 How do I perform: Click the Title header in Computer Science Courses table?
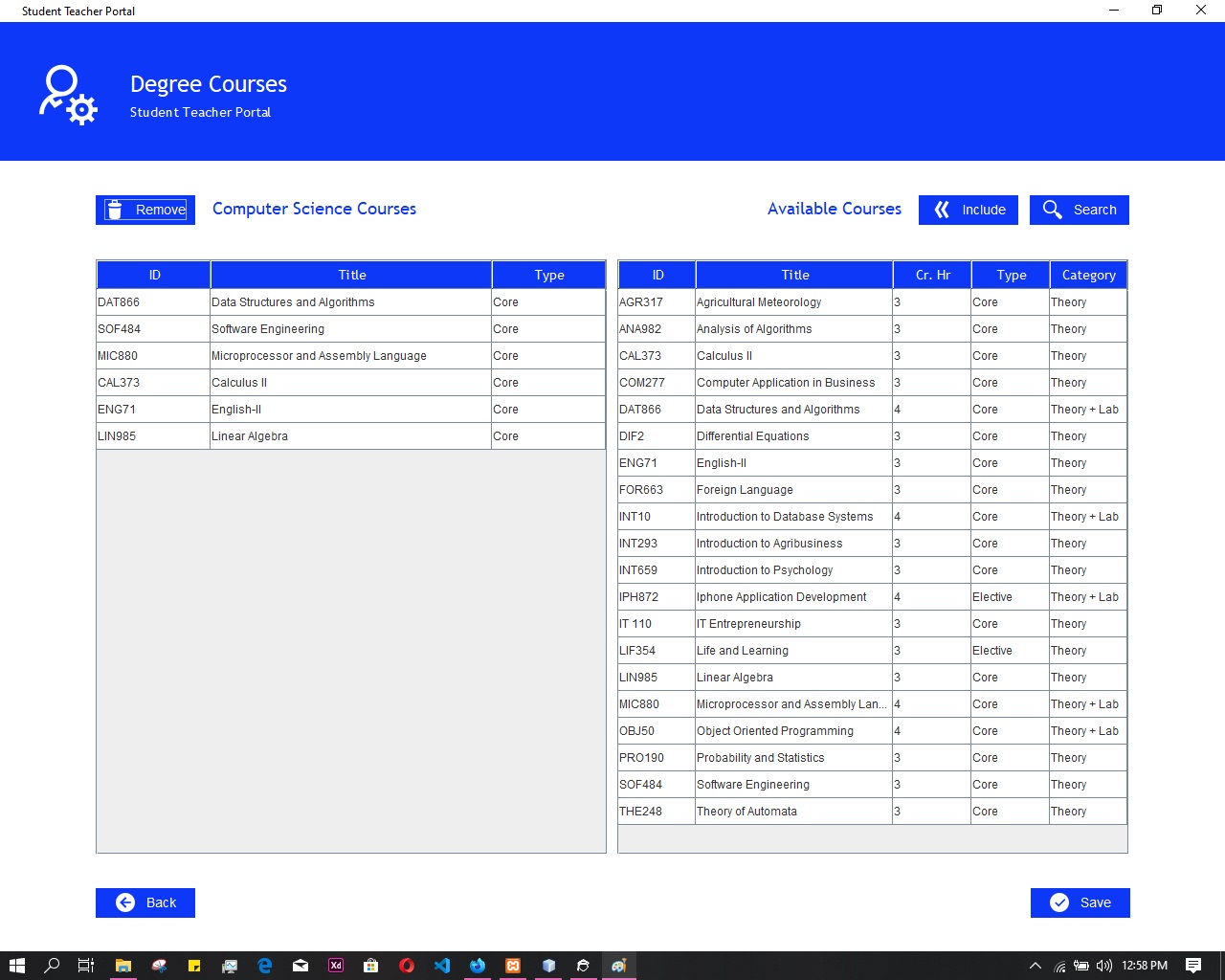pyautogui.click(x=351, y=275)
